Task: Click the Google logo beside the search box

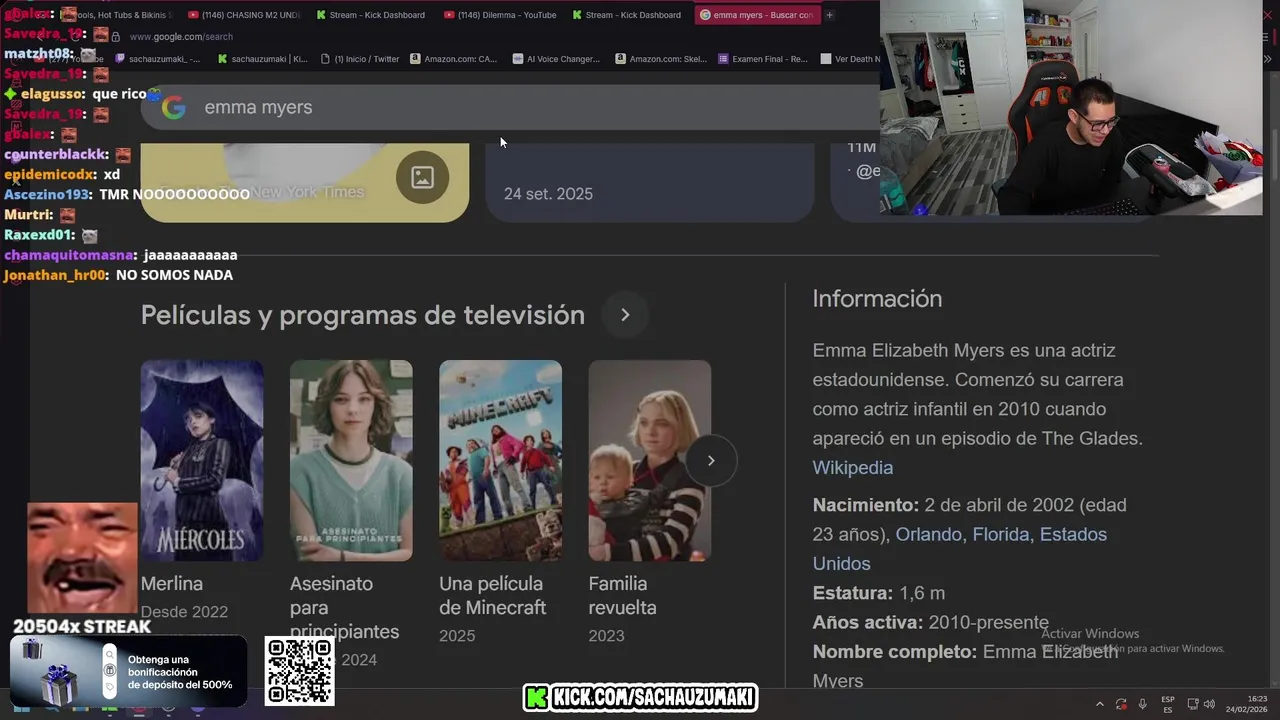Action: (174, 108)
